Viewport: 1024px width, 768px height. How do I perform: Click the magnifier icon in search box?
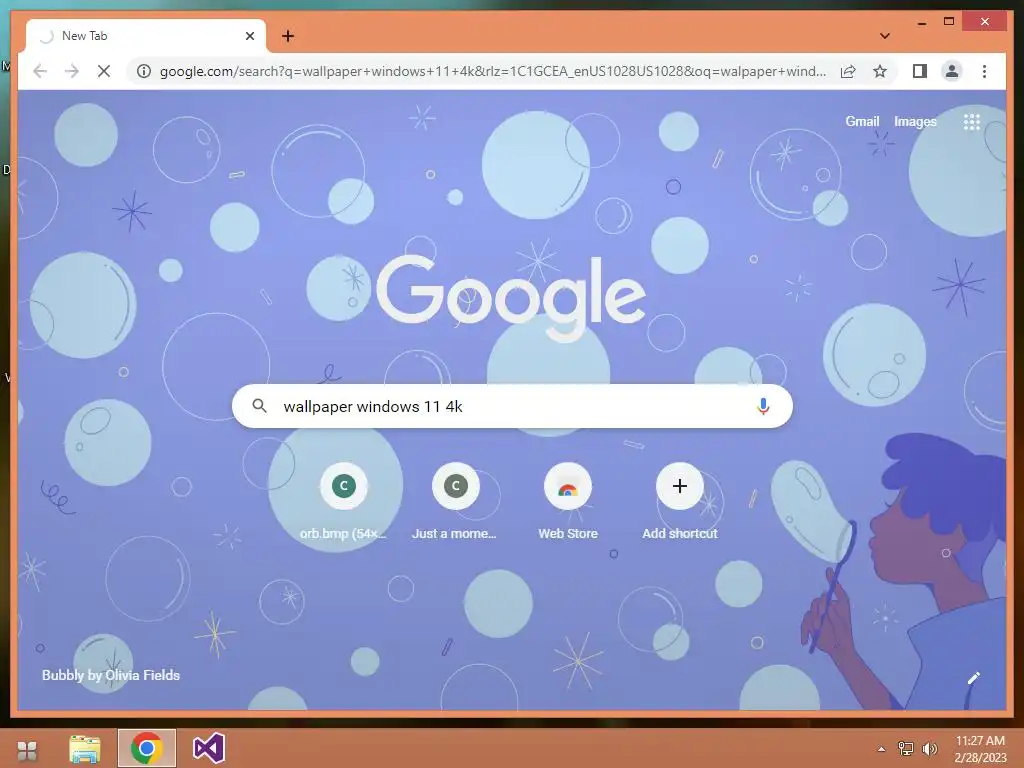259,406
